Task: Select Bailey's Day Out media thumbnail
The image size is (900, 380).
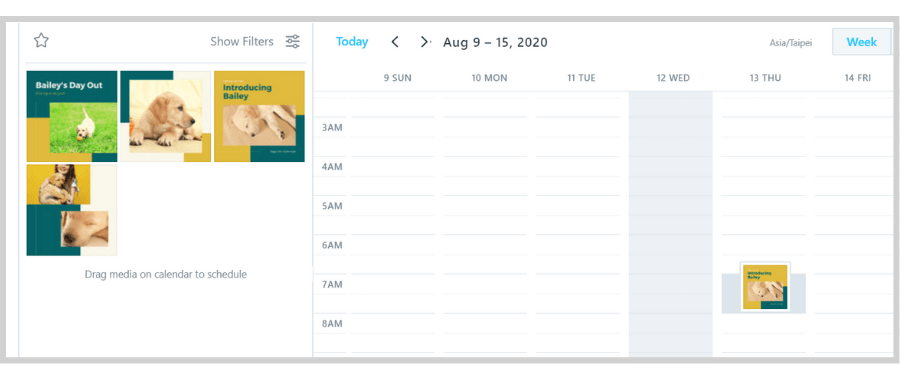Action: (x=72, y=117)
